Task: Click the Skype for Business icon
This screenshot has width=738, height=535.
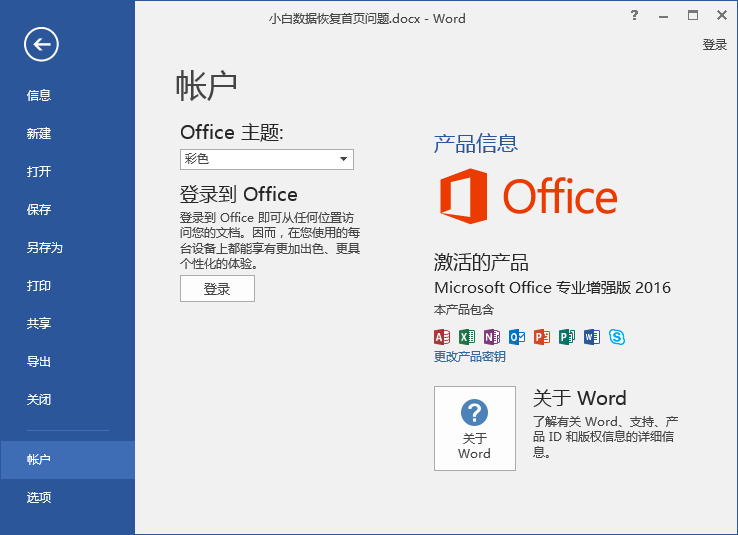Action: pos(617,337)
